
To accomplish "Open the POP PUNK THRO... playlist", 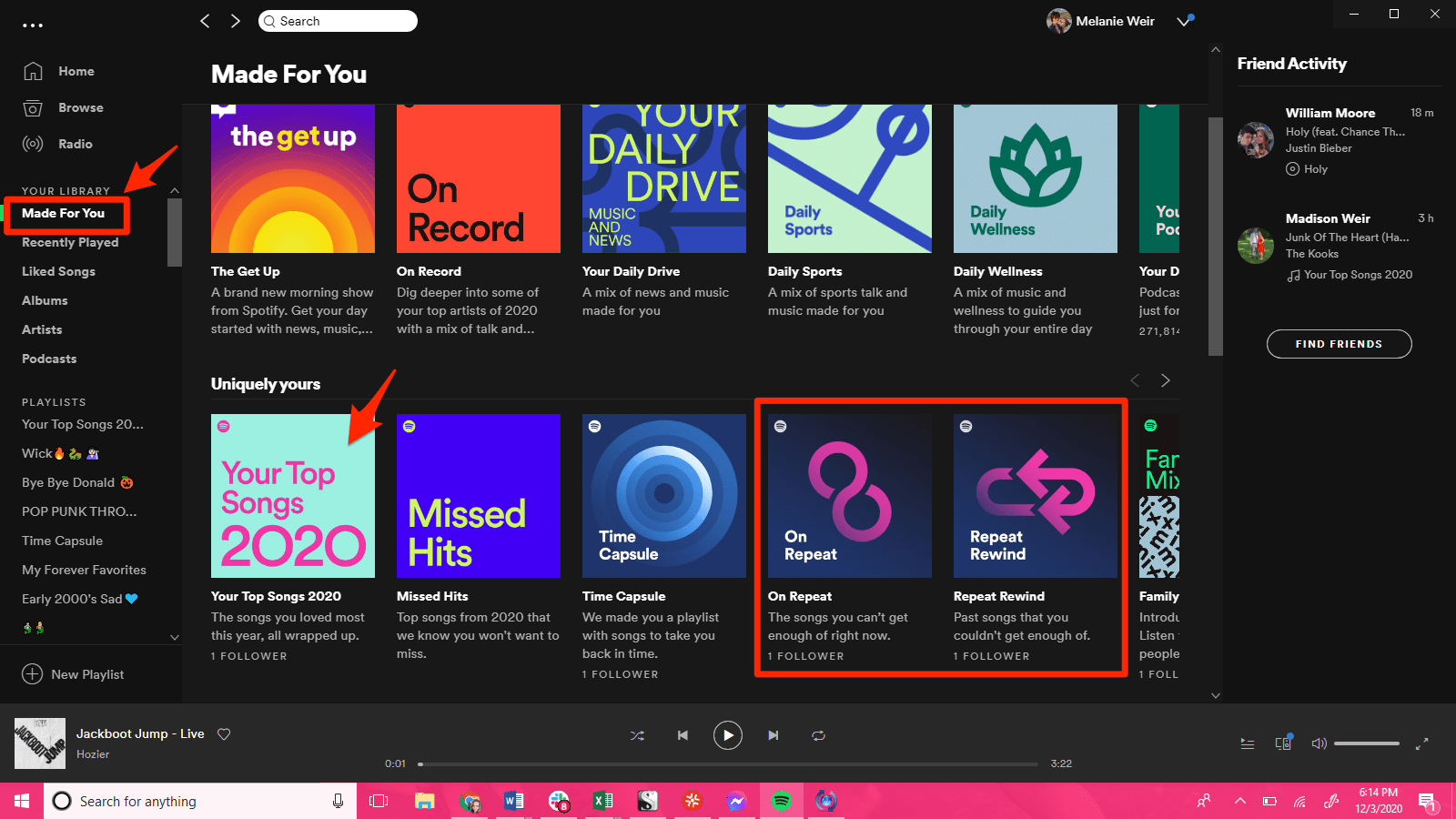I will 79,511.
